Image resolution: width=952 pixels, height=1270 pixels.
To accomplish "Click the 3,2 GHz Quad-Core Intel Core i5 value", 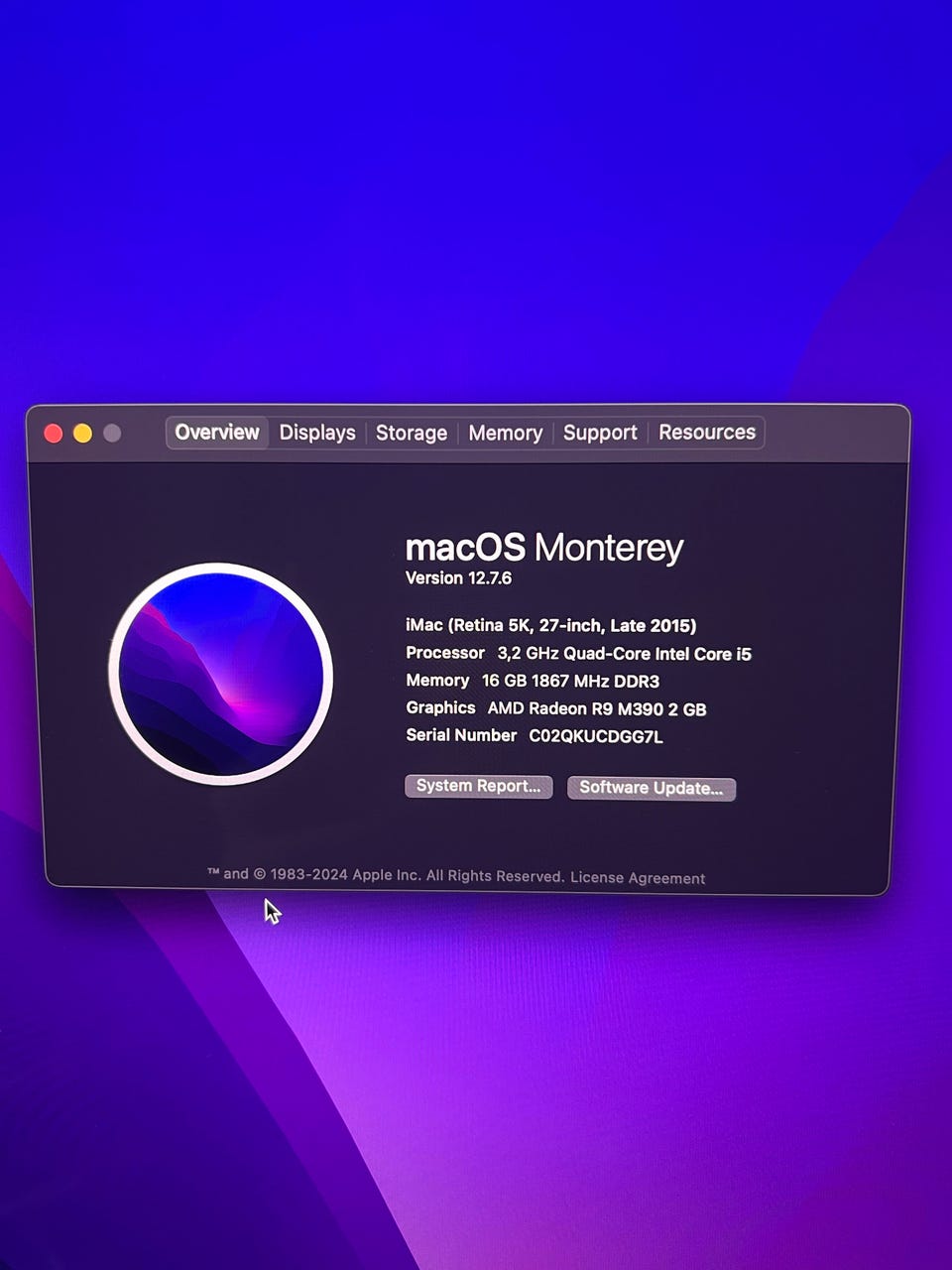I will (625, 654).
